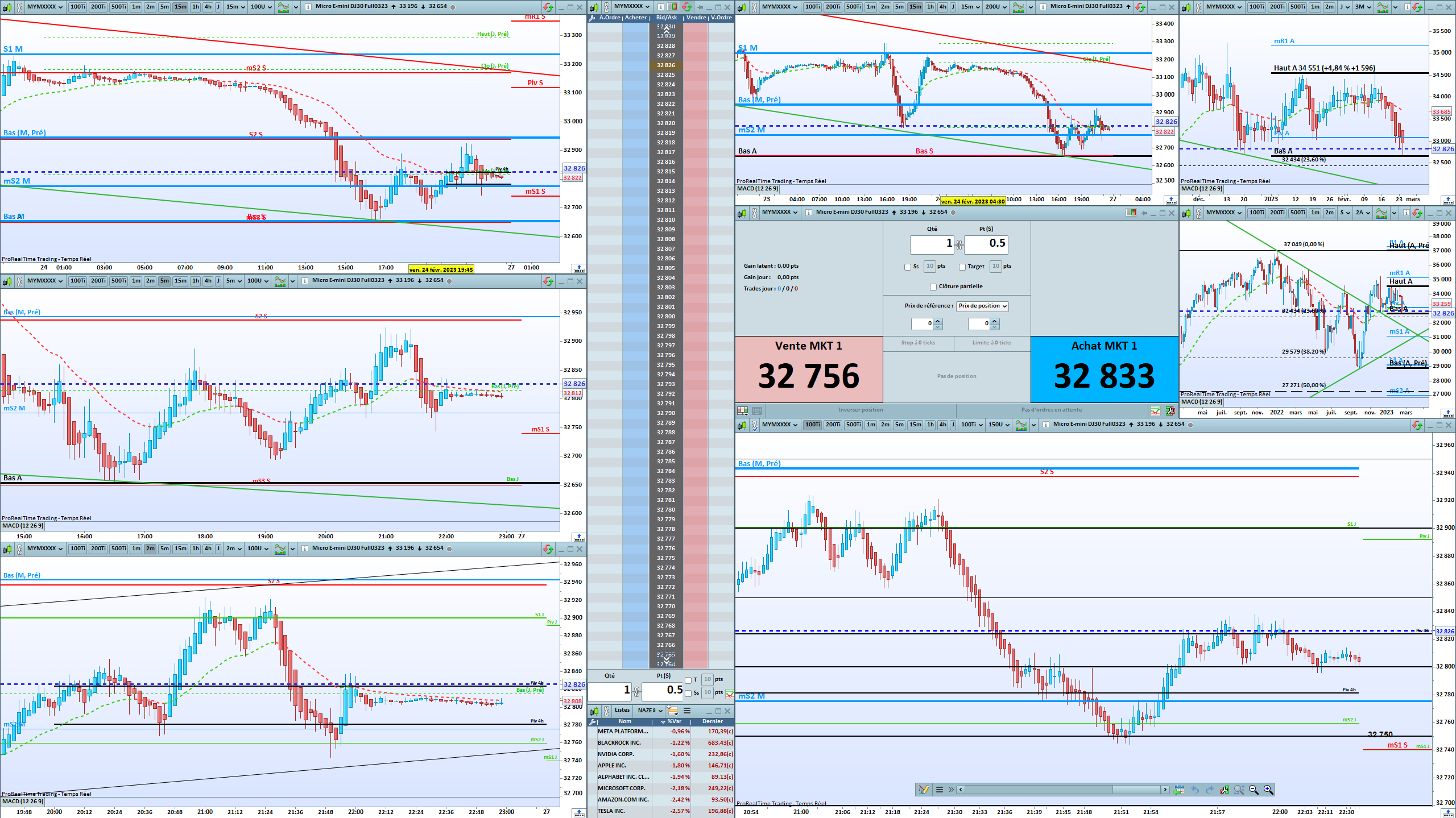Click the go-to-date calendar icon
This screenshot has height=818, width=1456.
(x=1178, y=790)
